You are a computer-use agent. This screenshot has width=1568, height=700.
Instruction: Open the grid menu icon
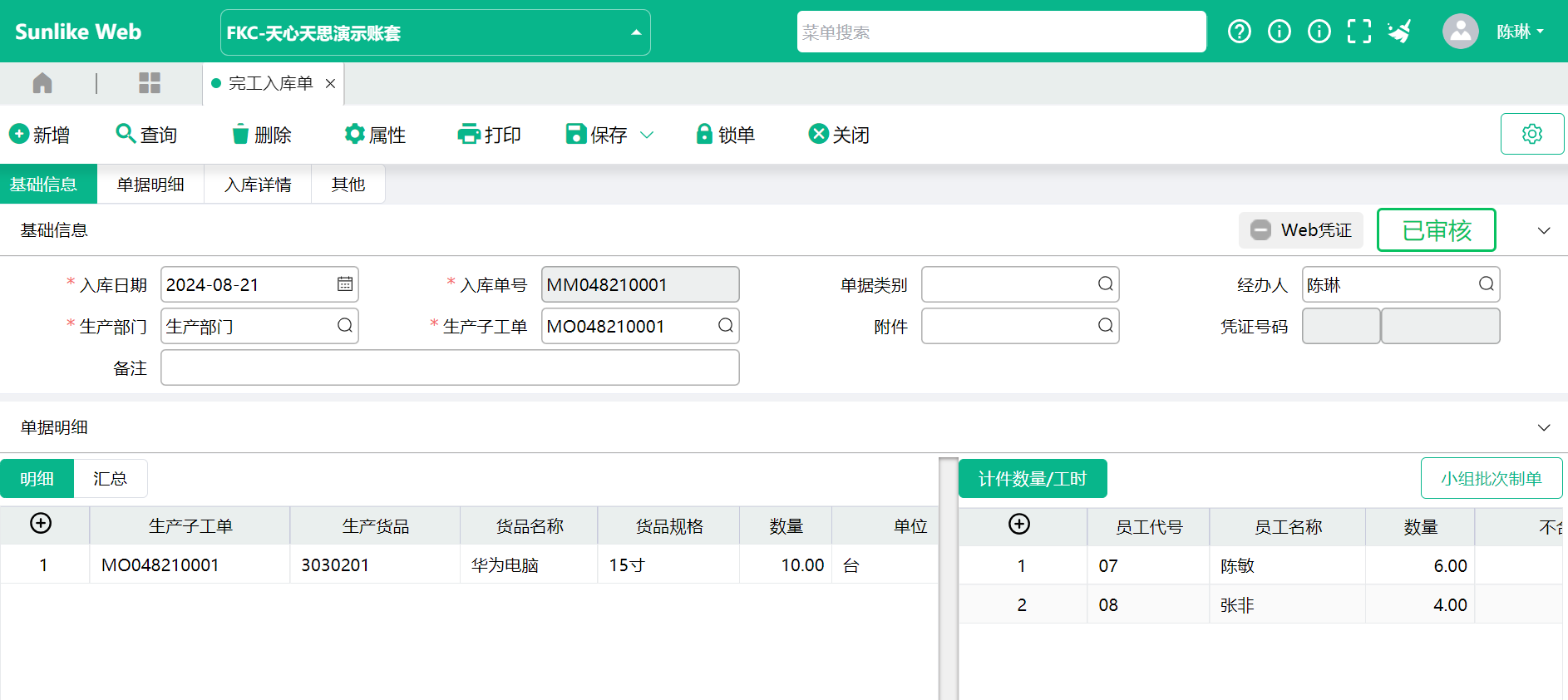pyautogui.click(x=150, y=83)
